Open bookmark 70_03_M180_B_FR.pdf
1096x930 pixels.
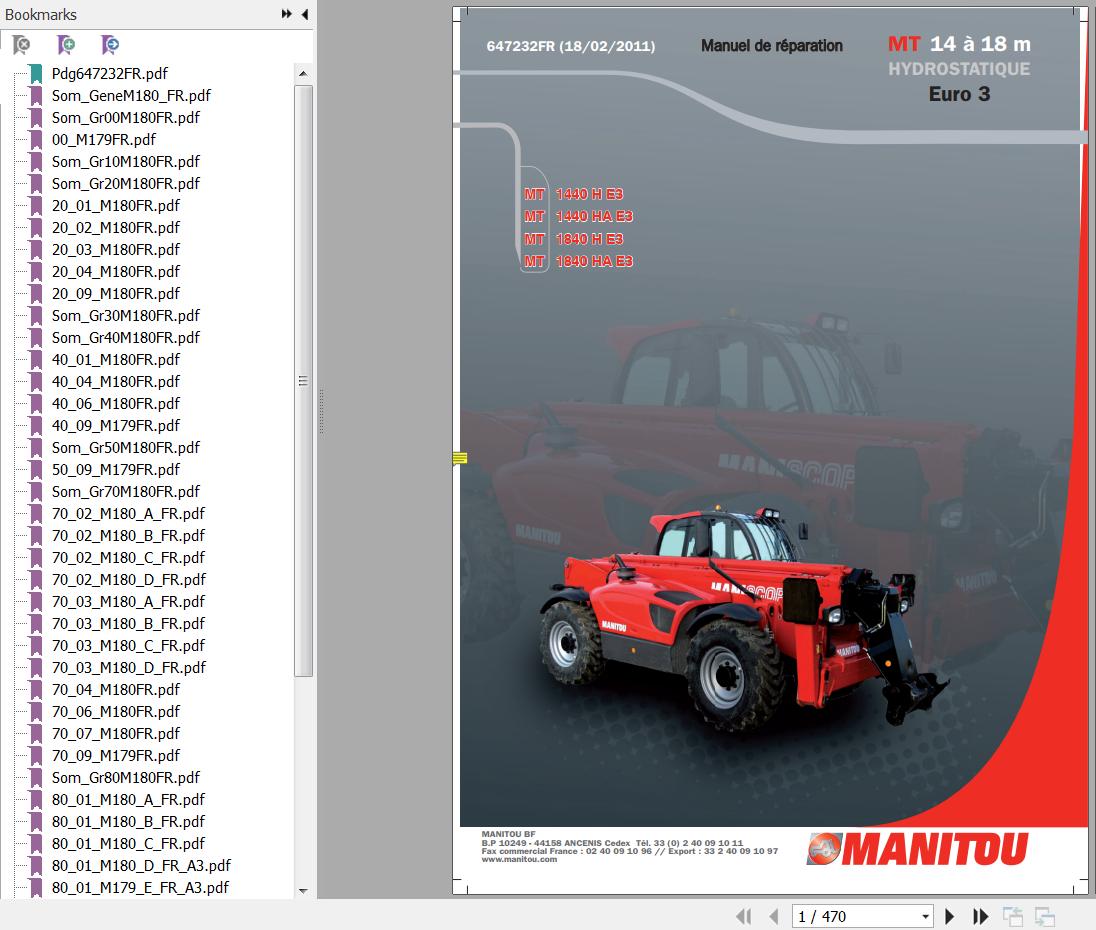coord(128,624)
